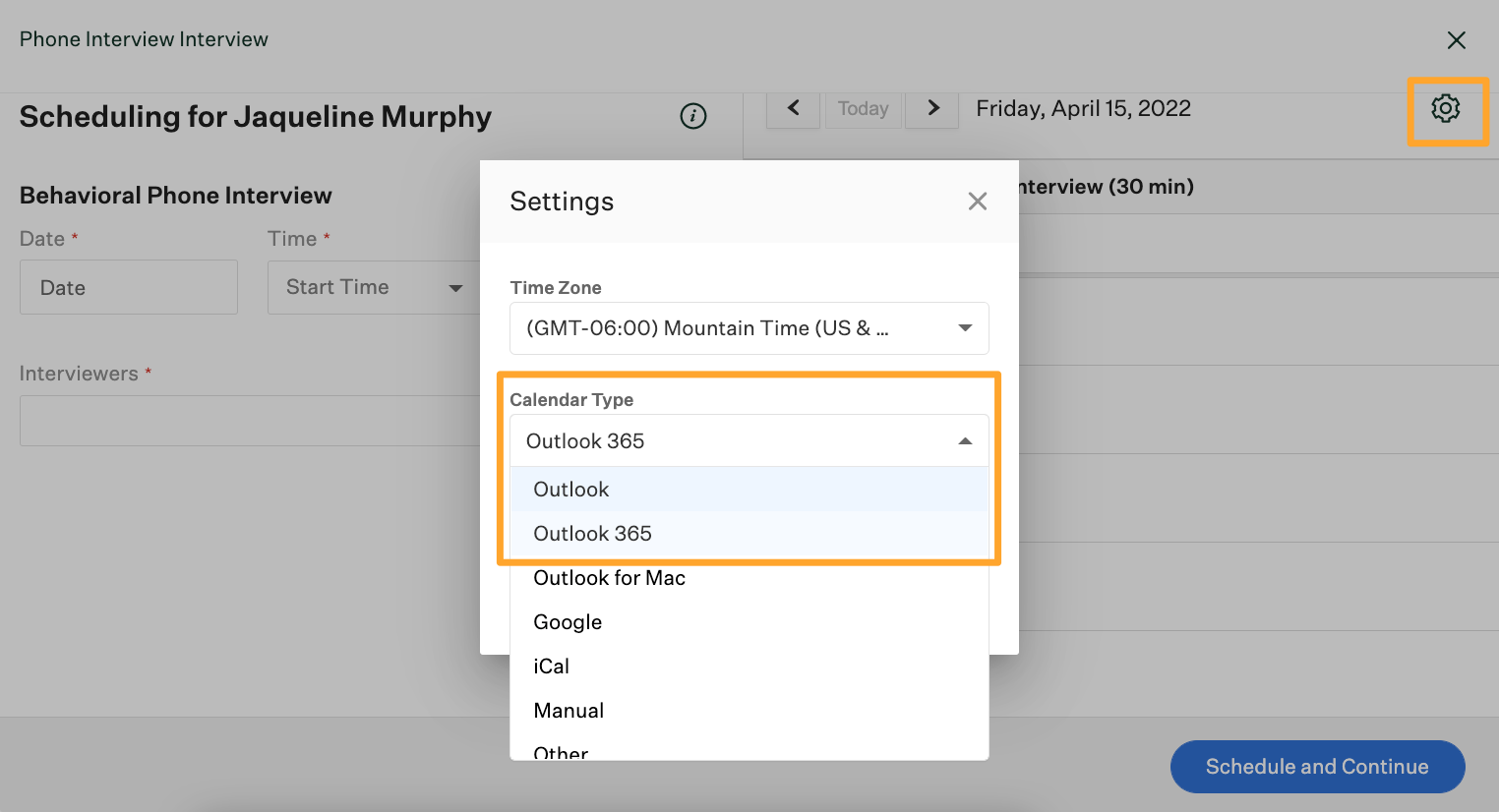Select iCal from the calendar options
The width and height of the screenshot is (1499, 812).
551,666
